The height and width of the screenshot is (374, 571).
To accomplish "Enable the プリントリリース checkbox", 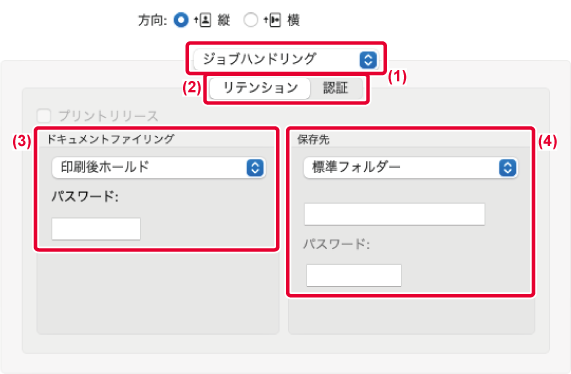I will tap(44, 116).
